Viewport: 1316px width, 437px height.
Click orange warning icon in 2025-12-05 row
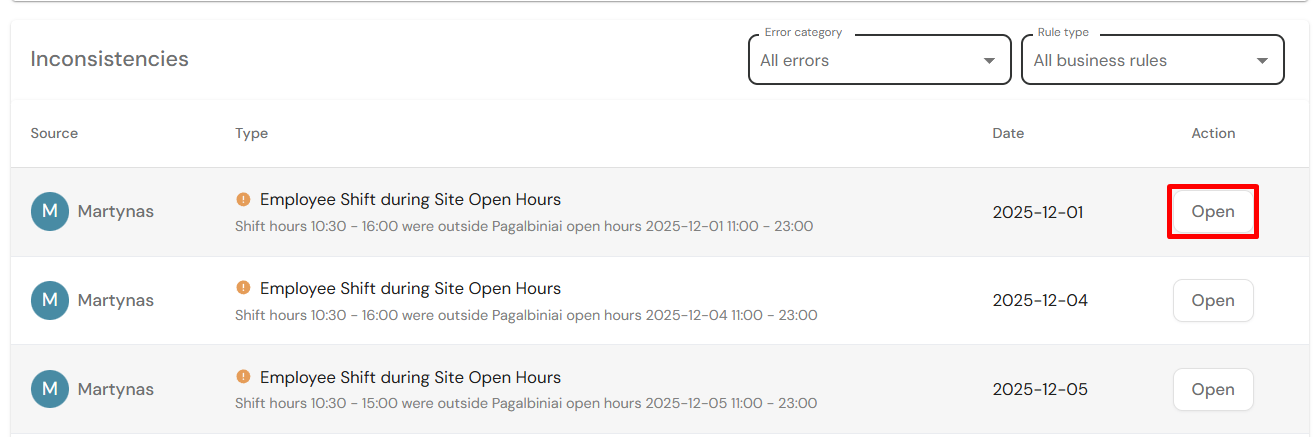coord(243,377)
